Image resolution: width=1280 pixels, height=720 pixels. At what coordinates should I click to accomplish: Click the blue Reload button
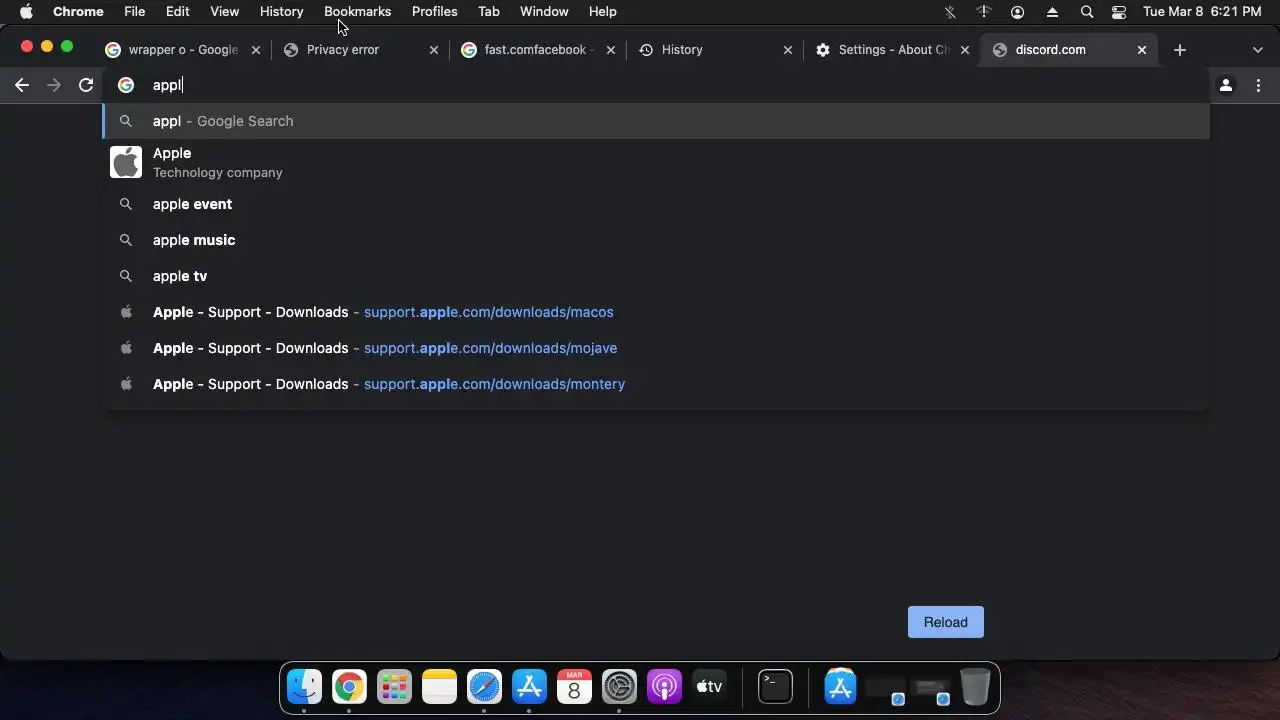(946, 622)
